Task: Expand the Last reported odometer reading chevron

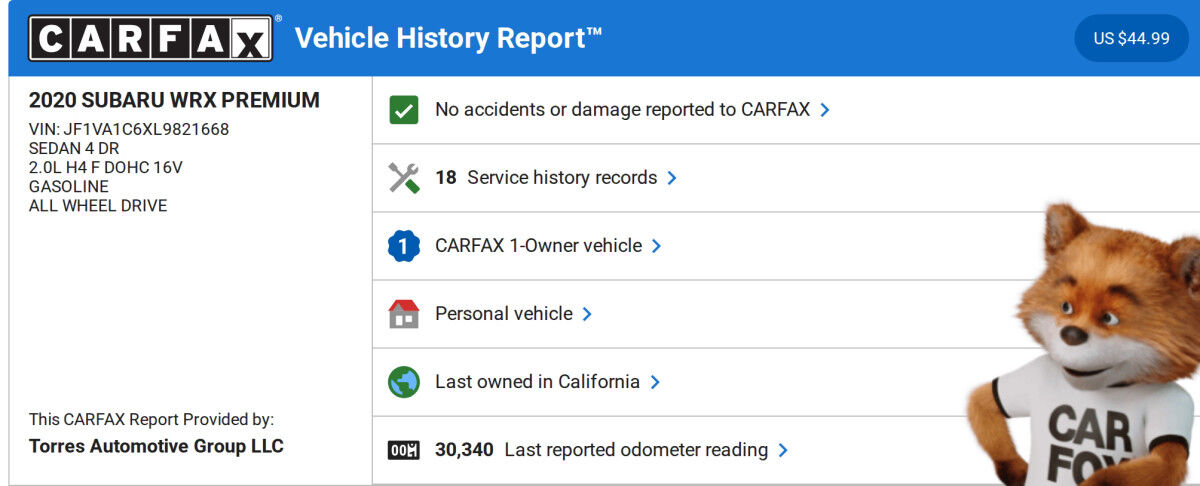Action: pos(783,450)
